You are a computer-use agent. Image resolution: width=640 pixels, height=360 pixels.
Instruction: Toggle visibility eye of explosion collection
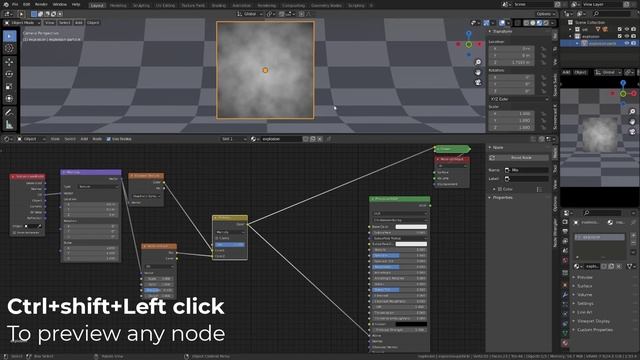627,36
